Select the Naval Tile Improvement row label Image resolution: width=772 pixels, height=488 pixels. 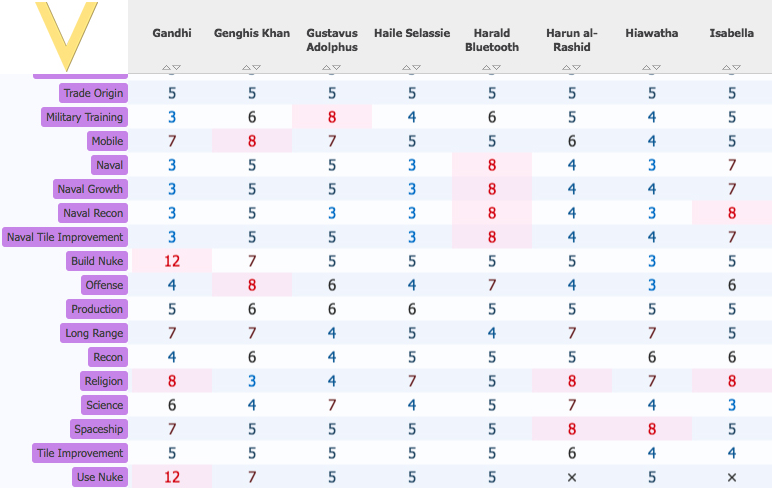65,237
